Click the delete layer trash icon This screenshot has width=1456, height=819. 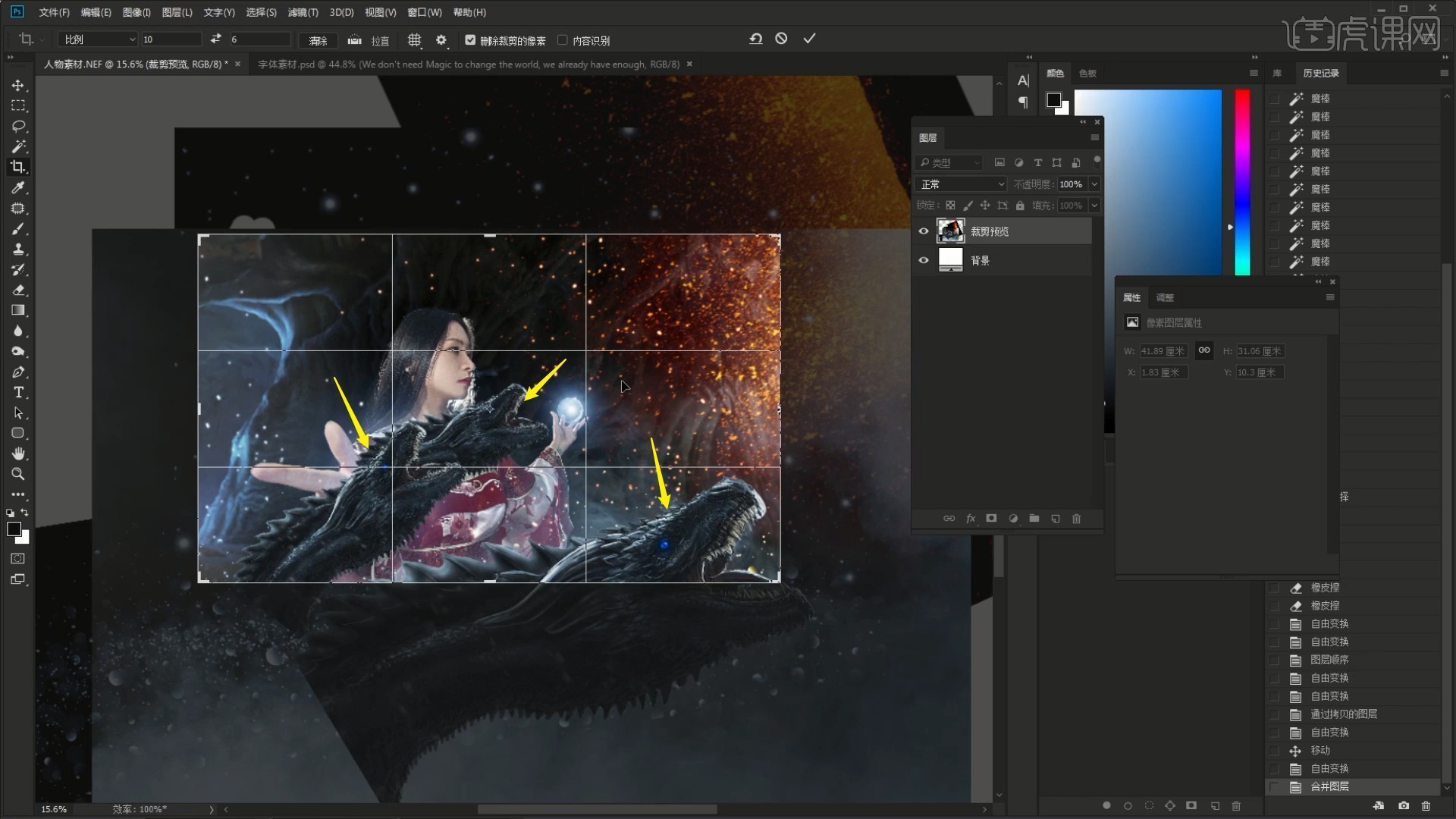(1076, 519)
